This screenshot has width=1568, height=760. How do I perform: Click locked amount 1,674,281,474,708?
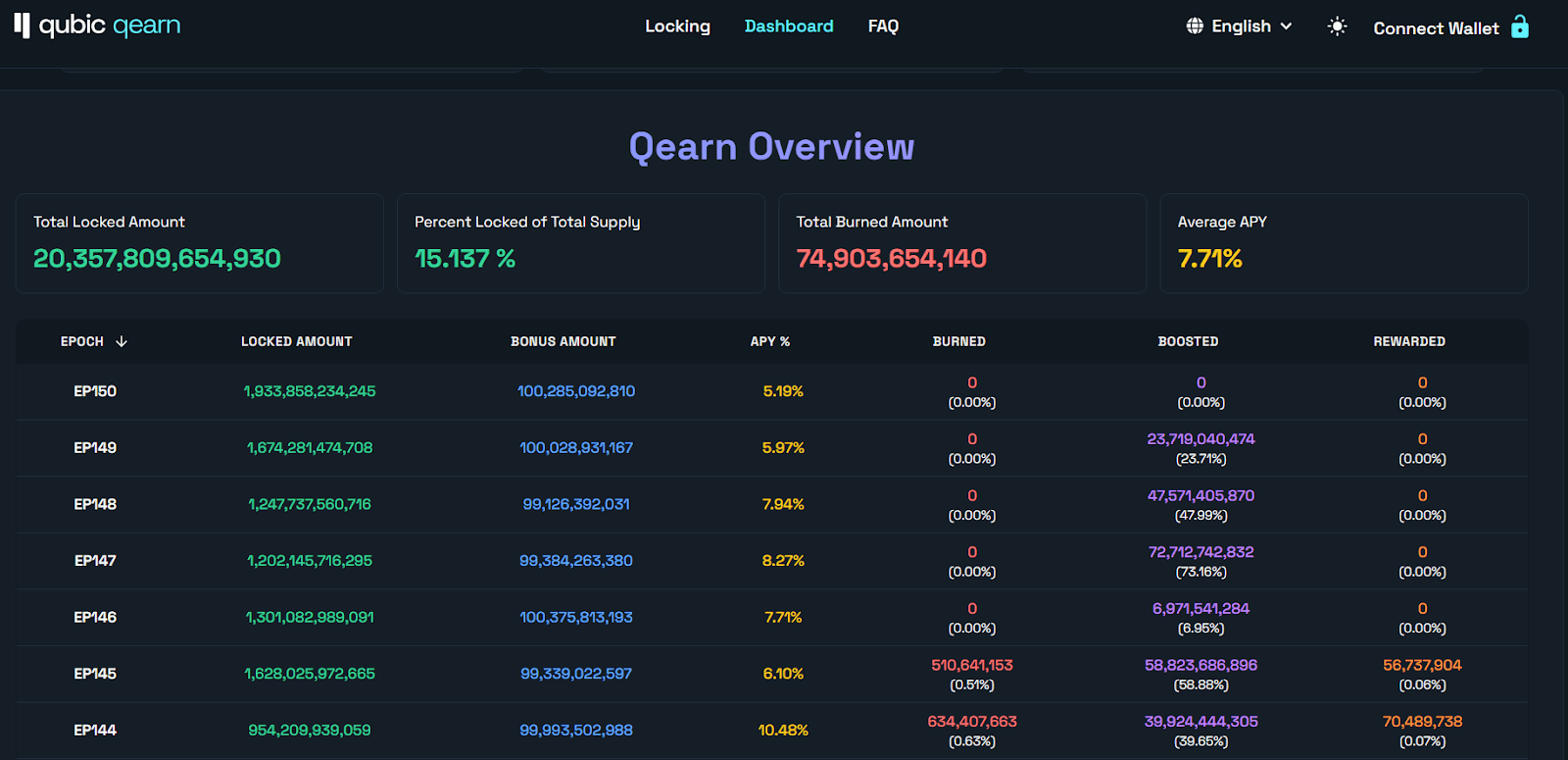pos(310,448)
